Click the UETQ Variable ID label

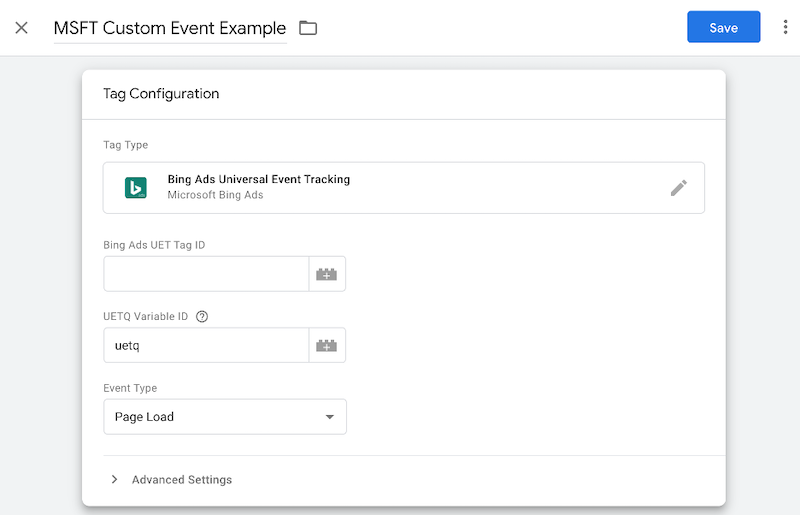(145, 316)
